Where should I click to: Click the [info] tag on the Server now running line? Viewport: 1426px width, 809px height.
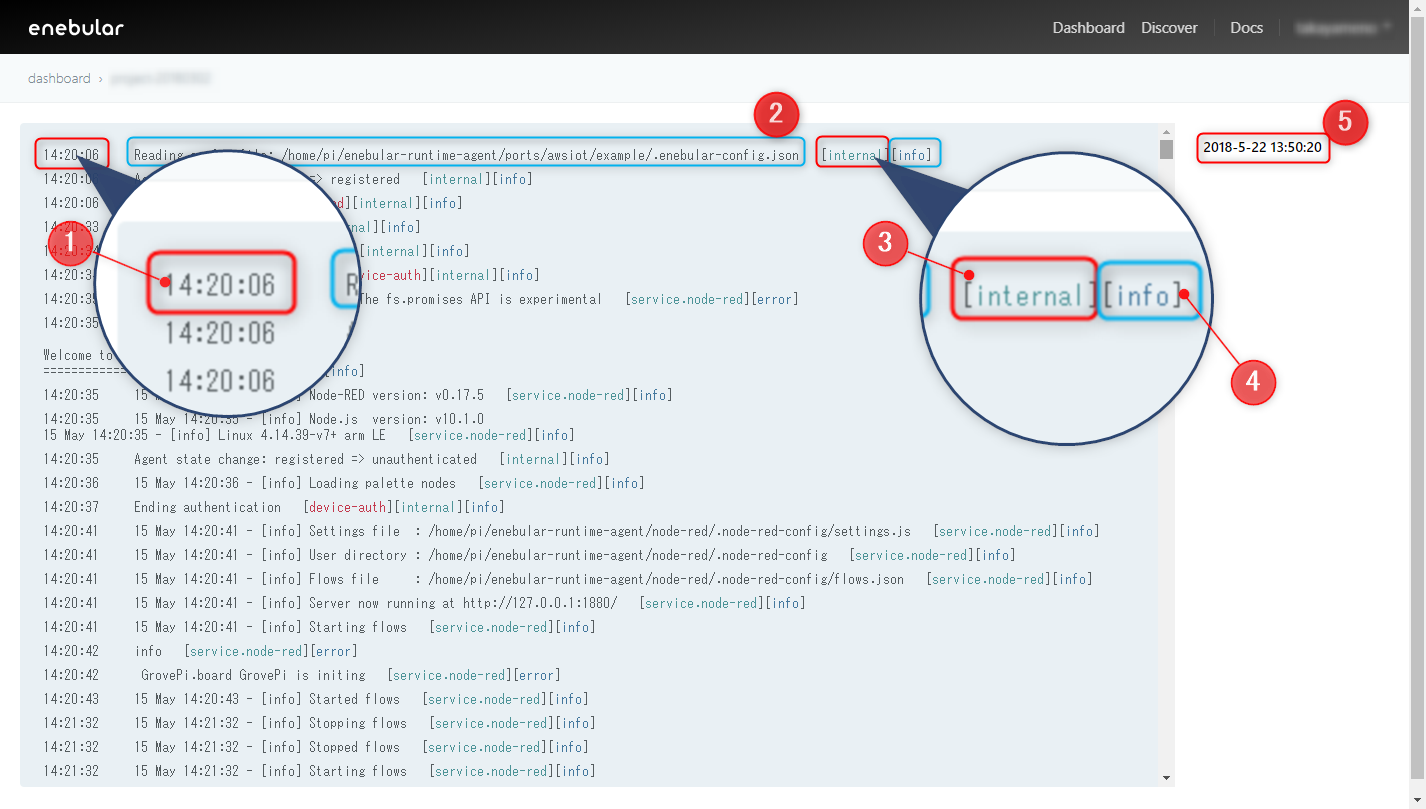click(x=786, y=603)
